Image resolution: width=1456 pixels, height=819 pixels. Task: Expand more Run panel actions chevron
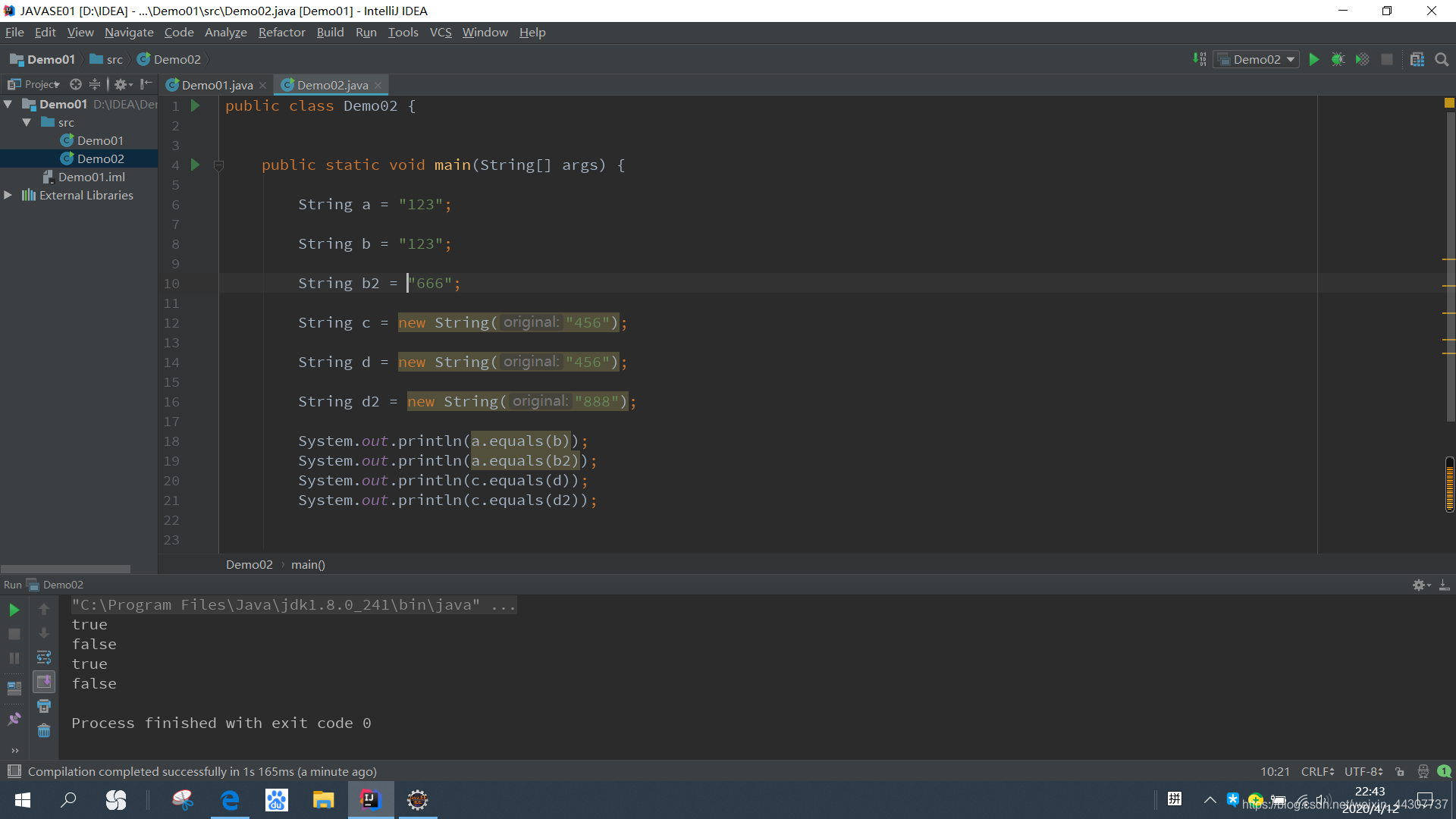click(x=14, y=750)
